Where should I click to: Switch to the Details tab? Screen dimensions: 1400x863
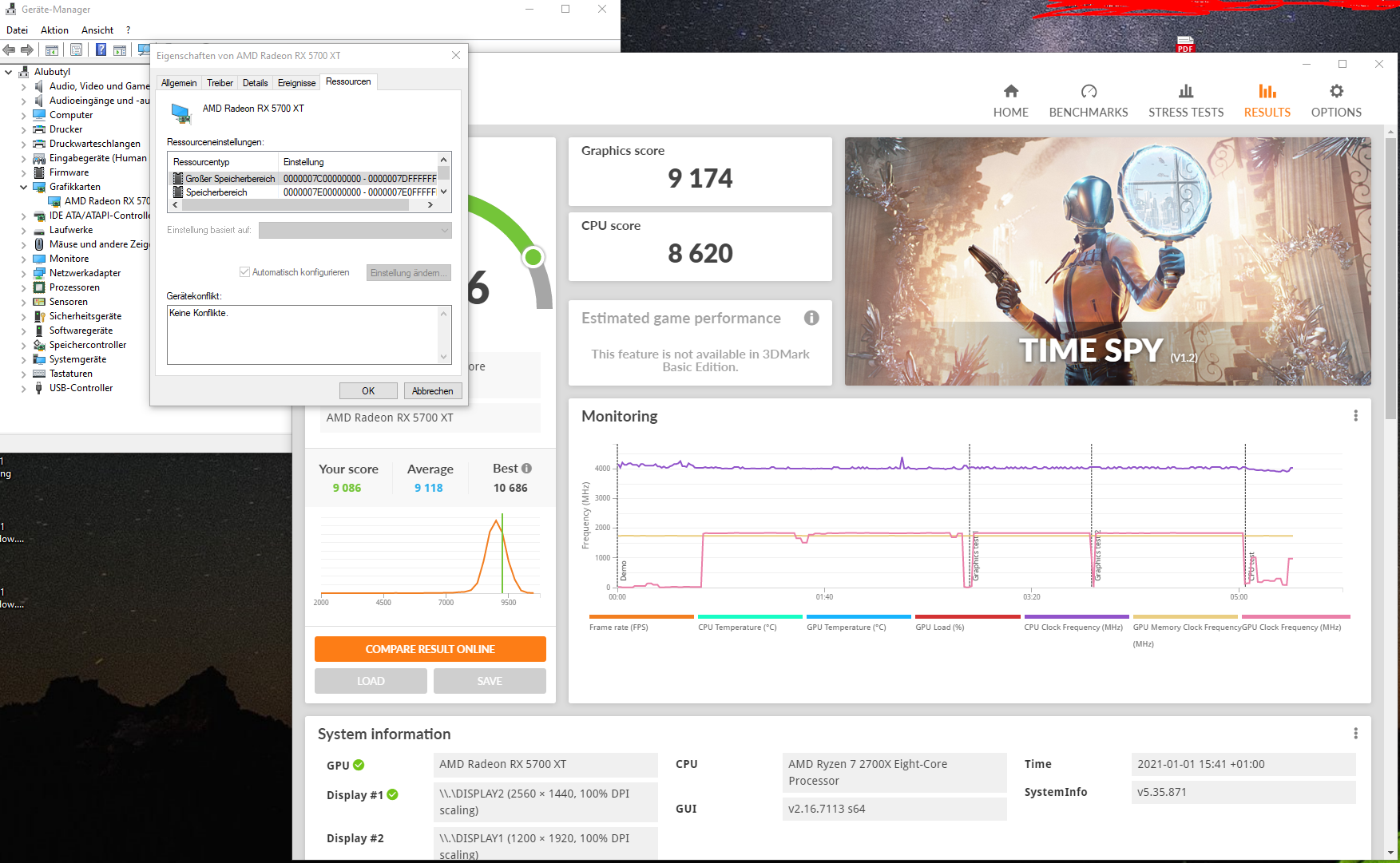click(x=256, y=83)
